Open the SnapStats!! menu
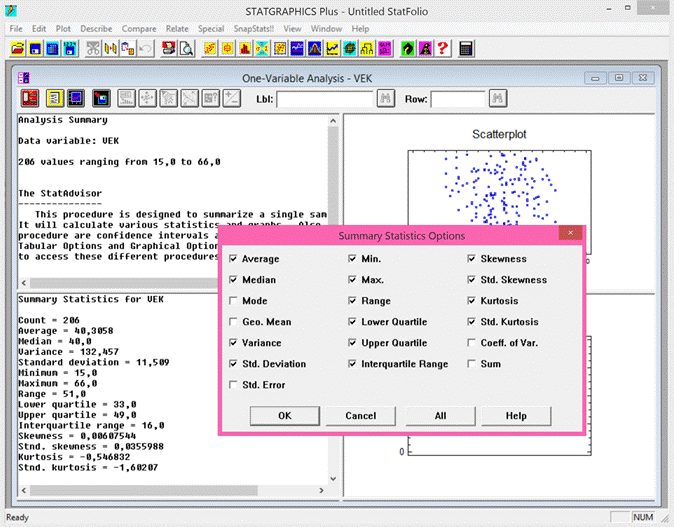674x527 pixels. click(x=254, y=29)
